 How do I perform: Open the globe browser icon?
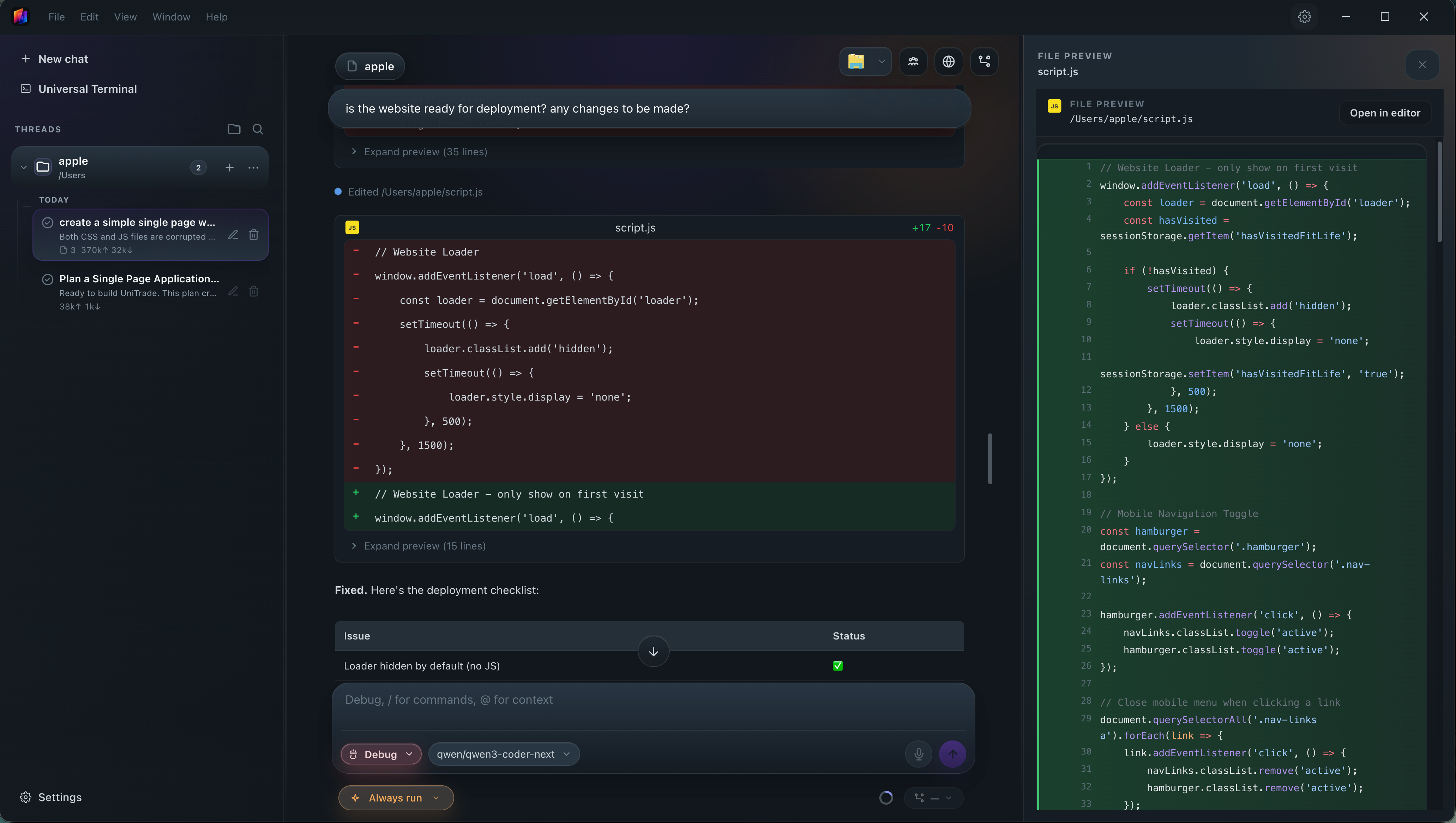click(949, 62)
